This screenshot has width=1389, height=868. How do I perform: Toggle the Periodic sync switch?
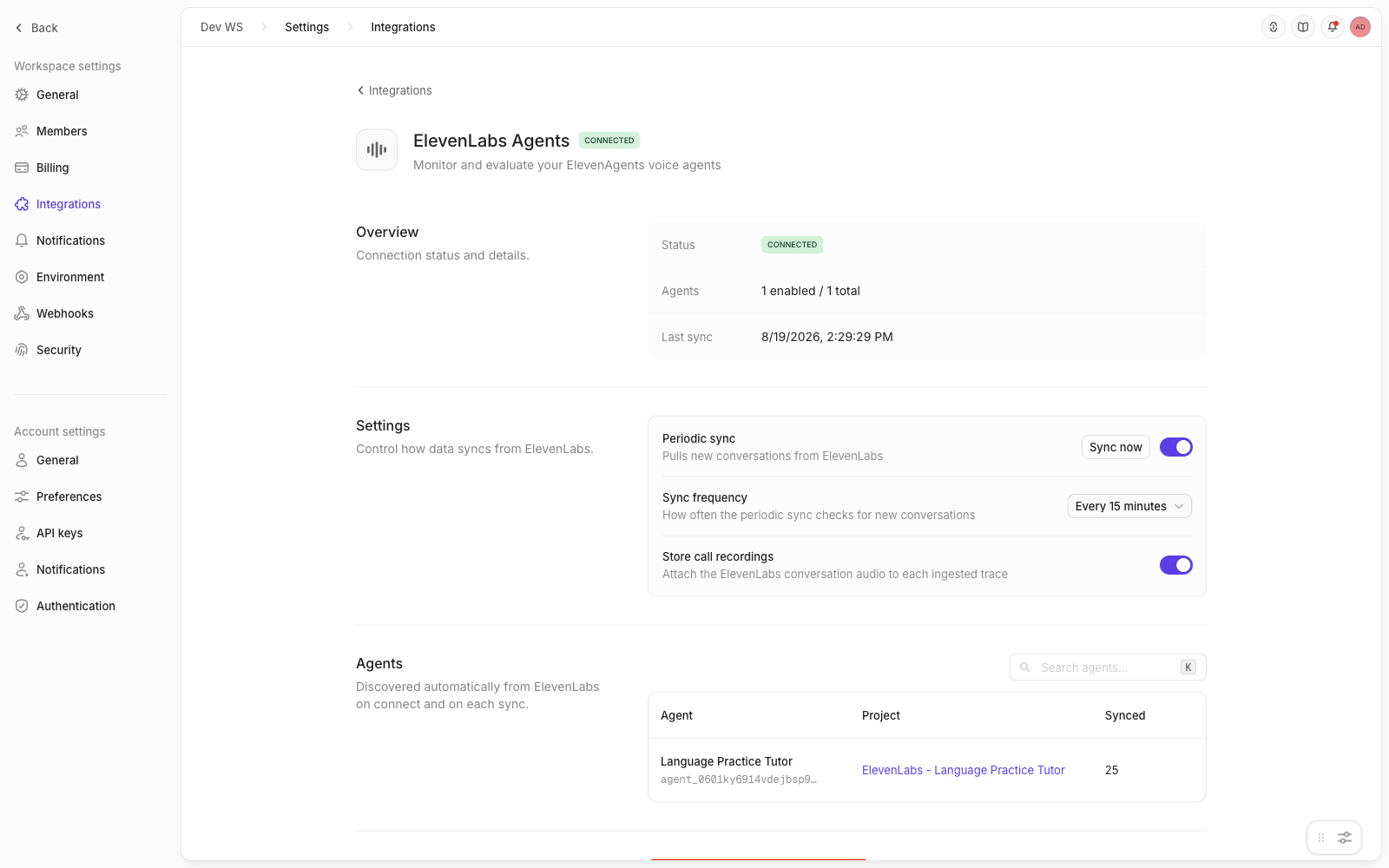(x=1176, y=447)
